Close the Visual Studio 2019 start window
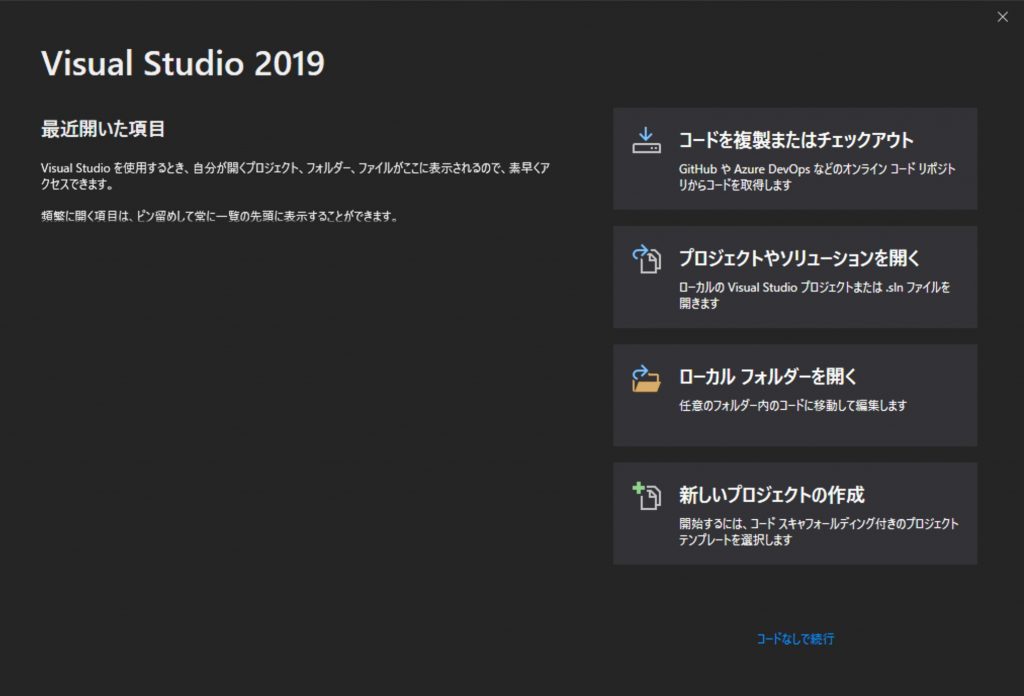This screenshot has height=696, width=1024. click(x=1002, y=17)
